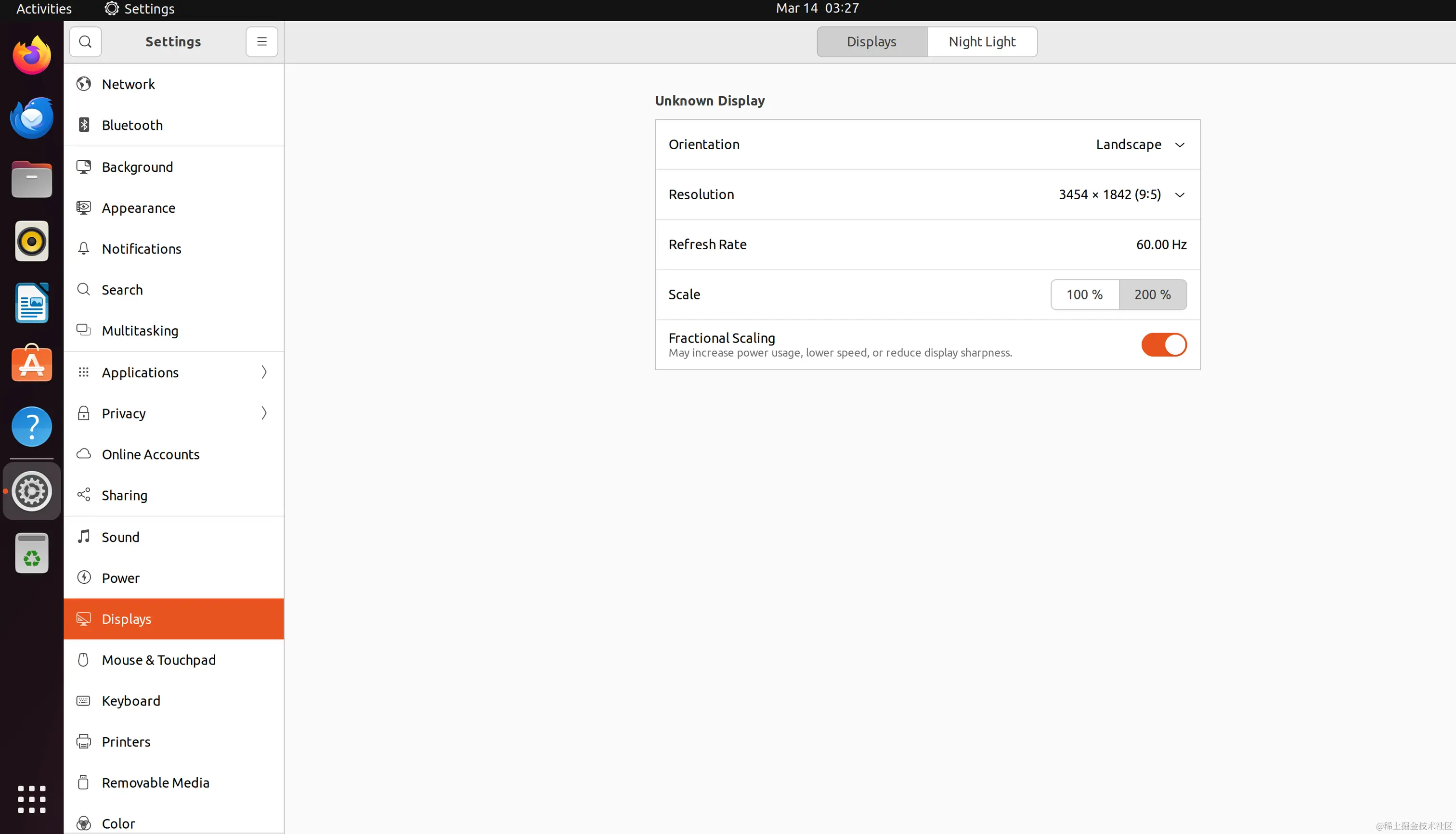Select the Notifications bell entry

point(174,249)
